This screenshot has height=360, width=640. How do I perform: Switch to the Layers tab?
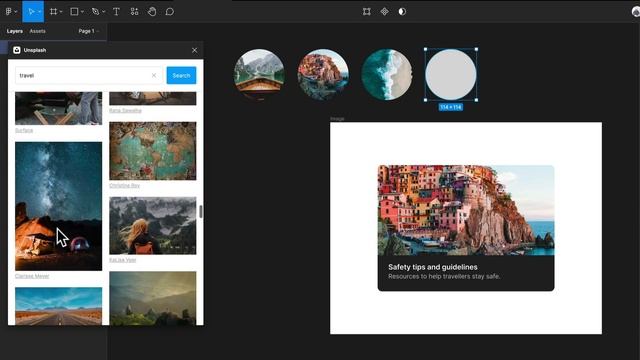(x=15, y=31)
